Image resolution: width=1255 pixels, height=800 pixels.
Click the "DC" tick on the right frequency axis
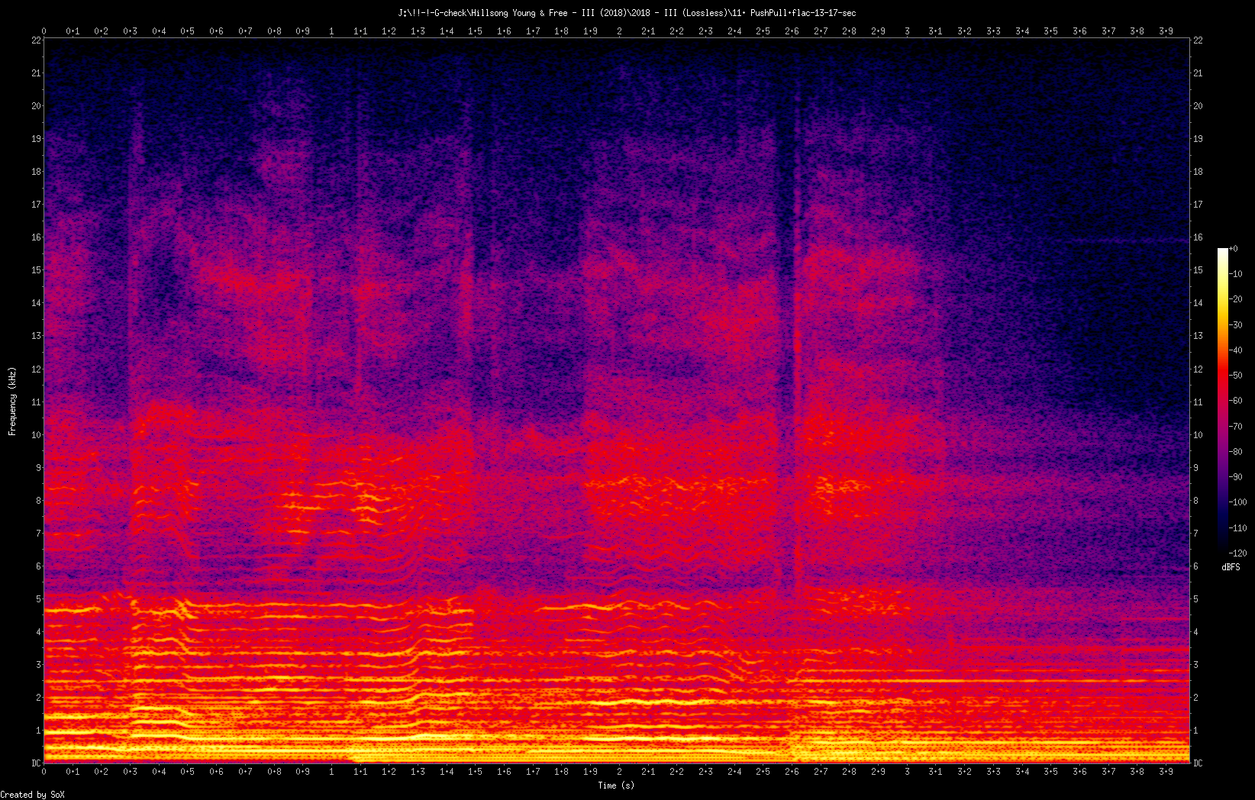tap(1198, 763)
